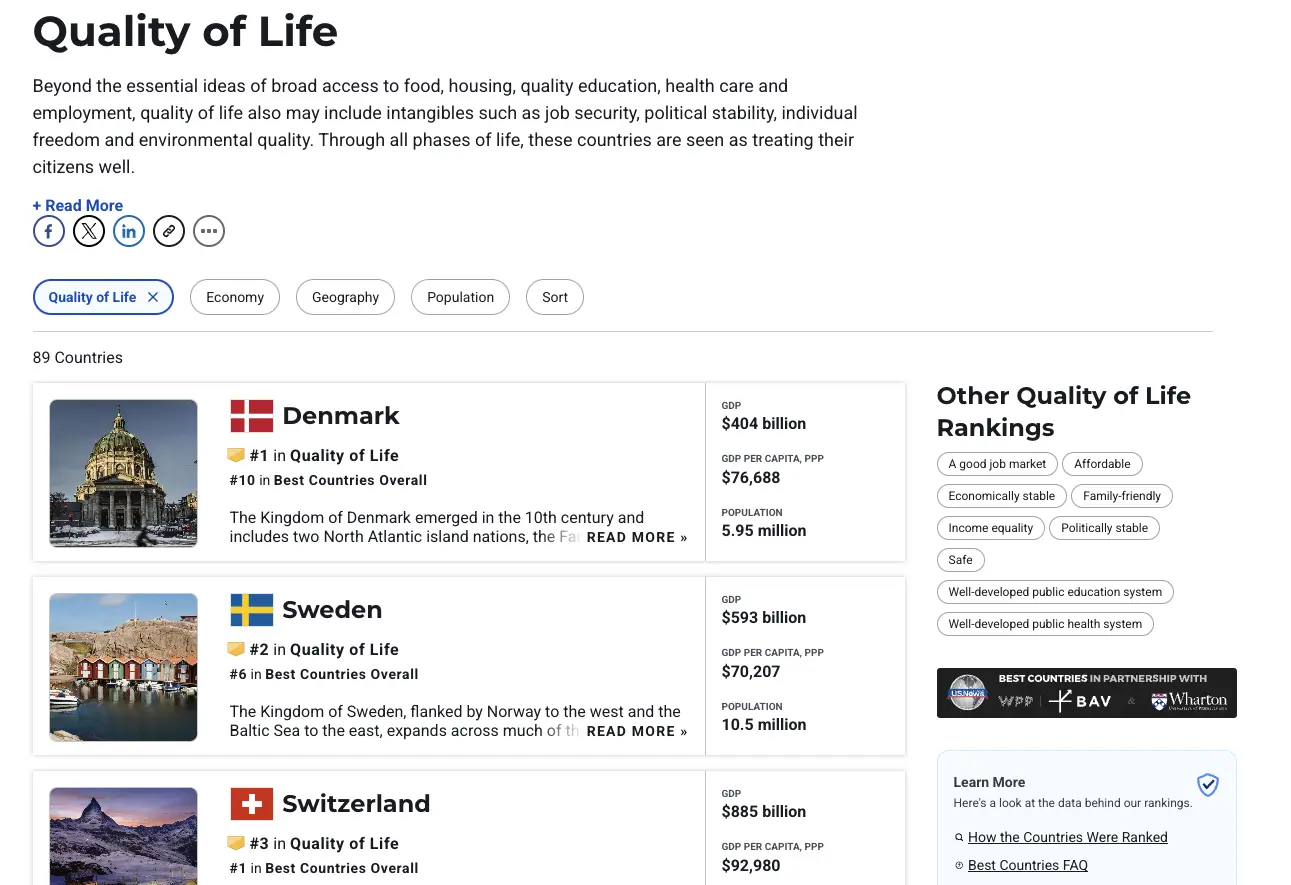Viewport: 1291px width, 885px height.
Task: Open the Best Countries FAQ link
Action: click(1027, 865)
